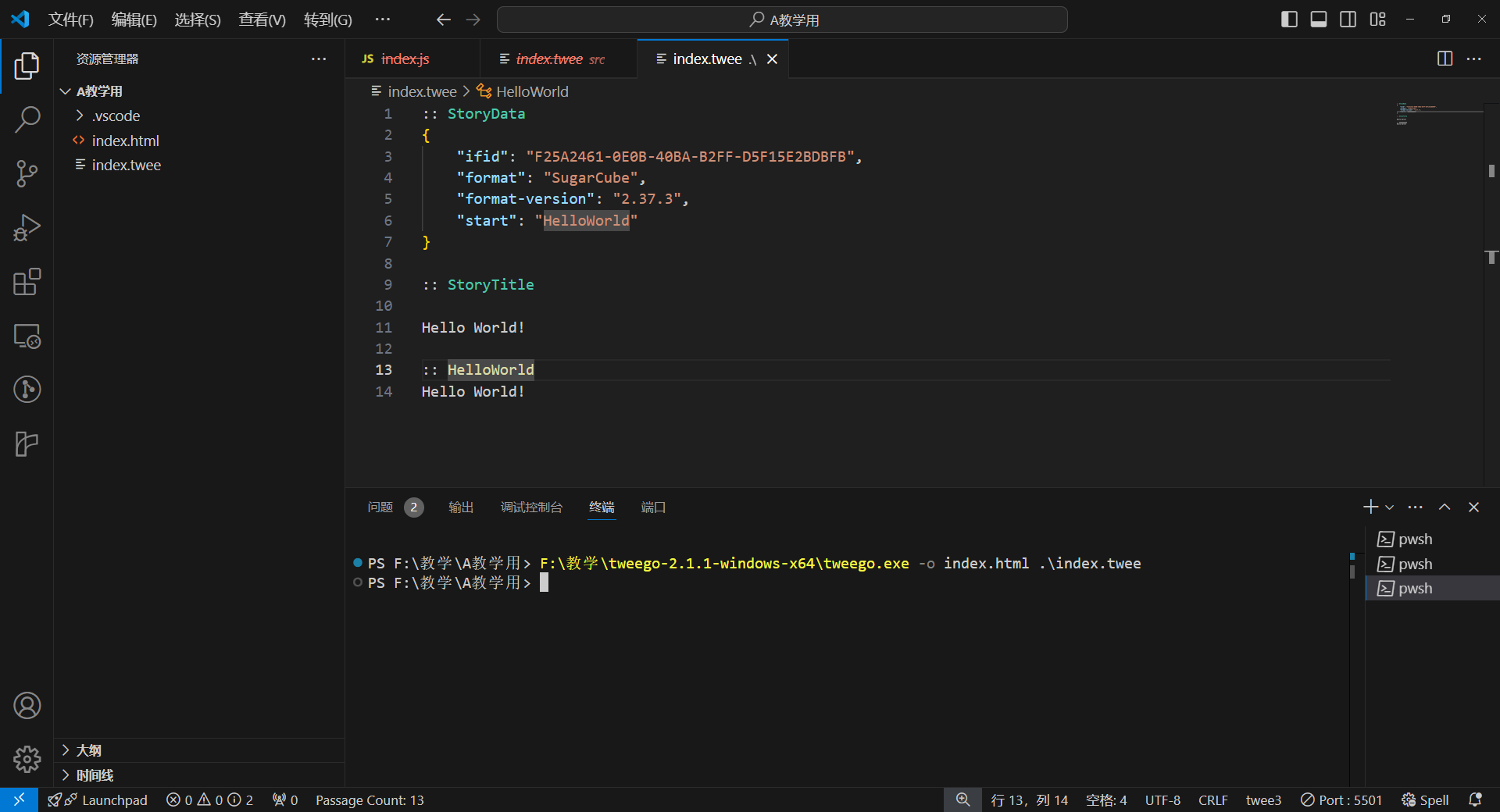Maximize the terminal panel size
1500x812 pixels.
click(x=1445, y=507)
